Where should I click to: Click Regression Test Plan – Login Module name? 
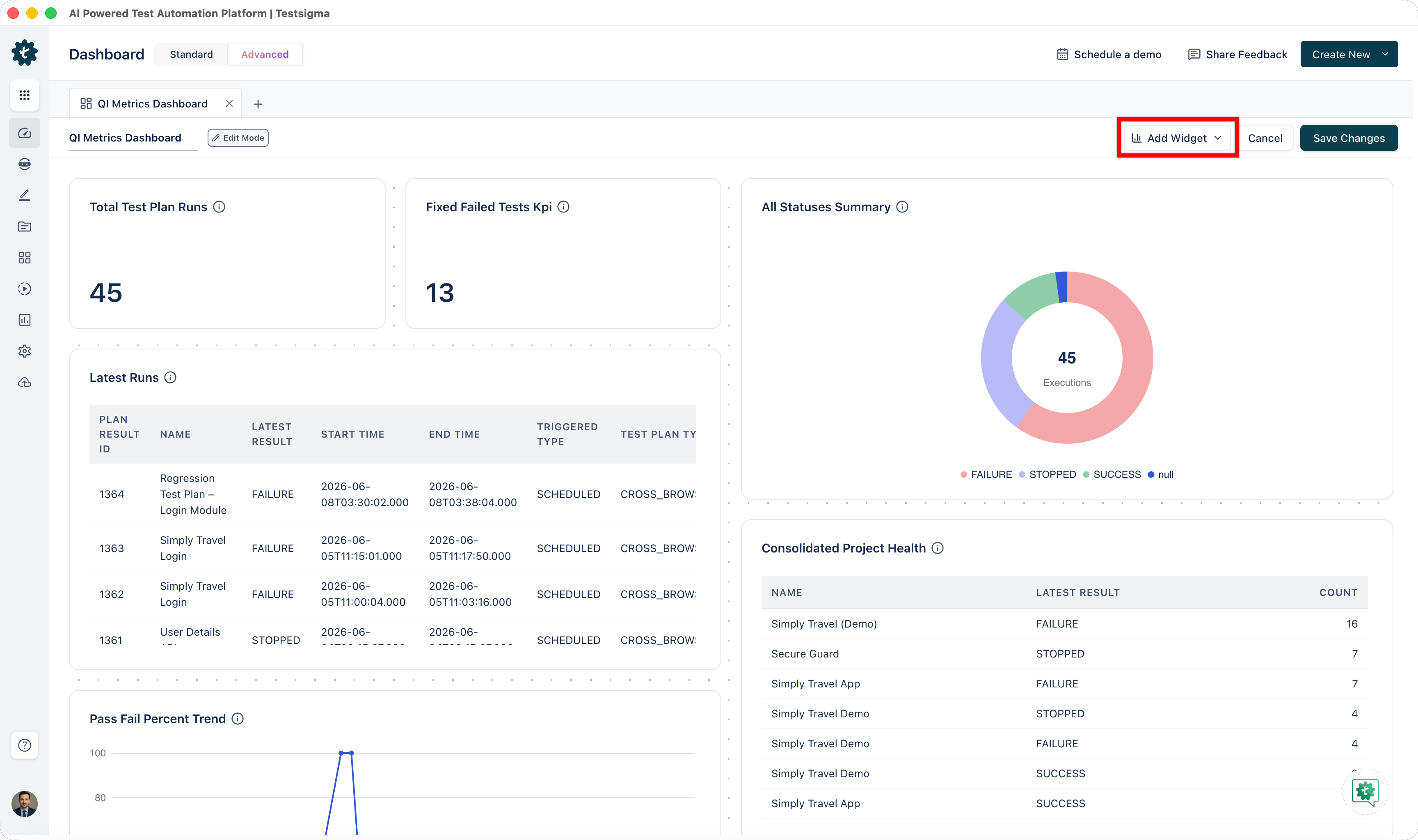coord(193,494)
